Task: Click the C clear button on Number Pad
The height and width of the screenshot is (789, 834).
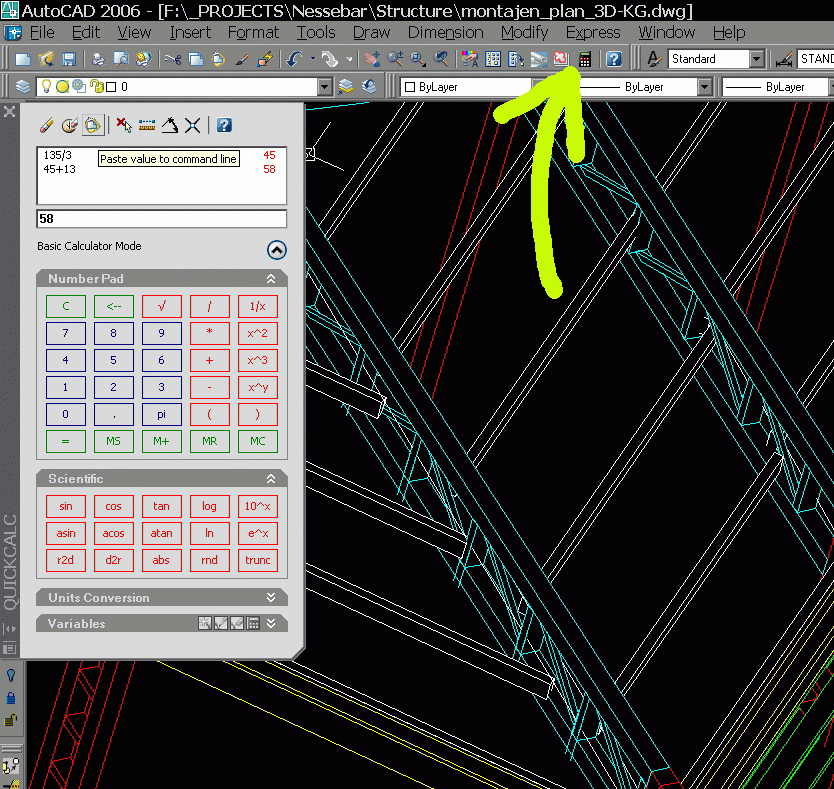Action: (66, 306)
